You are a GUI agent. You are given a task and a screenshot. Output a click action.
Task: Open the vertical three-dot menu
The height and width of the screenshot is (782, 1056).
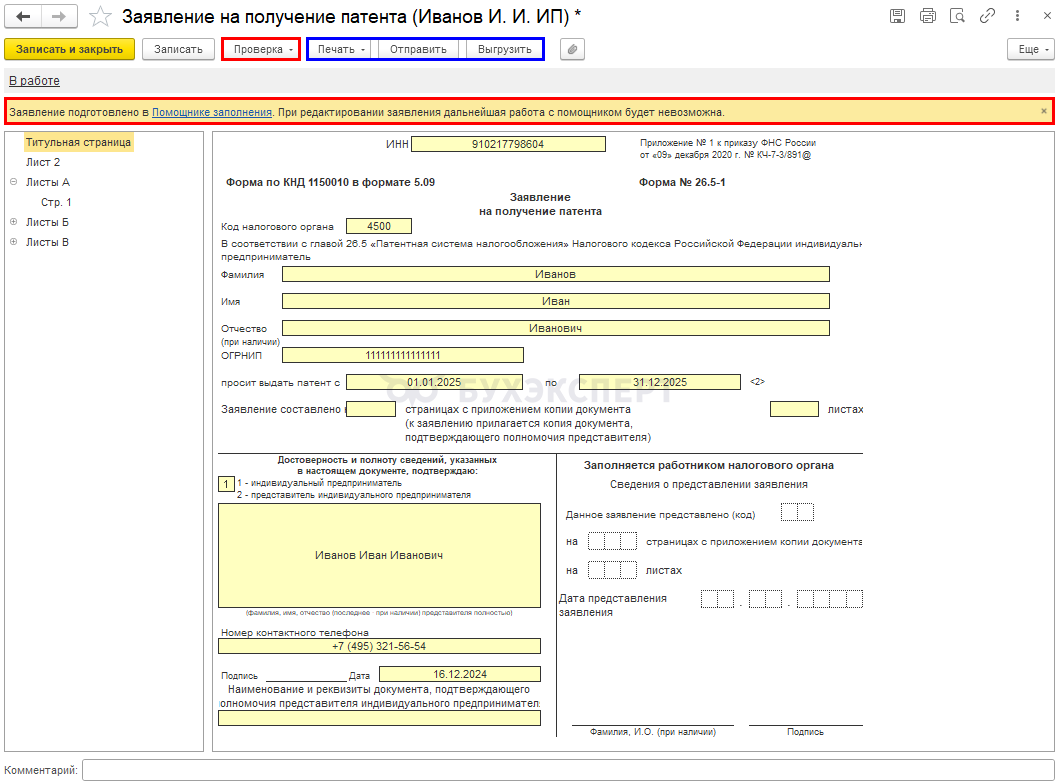point(1017,16)
